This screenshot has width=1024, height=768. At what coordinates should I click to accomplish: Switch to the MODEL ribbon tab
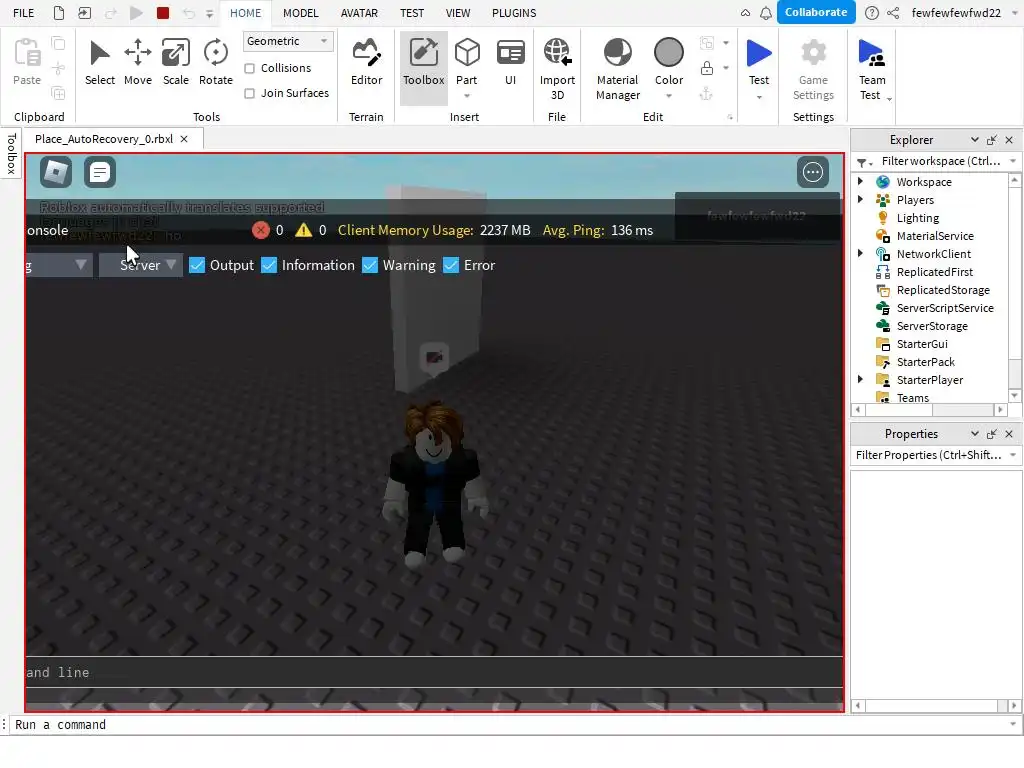point(300,13)
